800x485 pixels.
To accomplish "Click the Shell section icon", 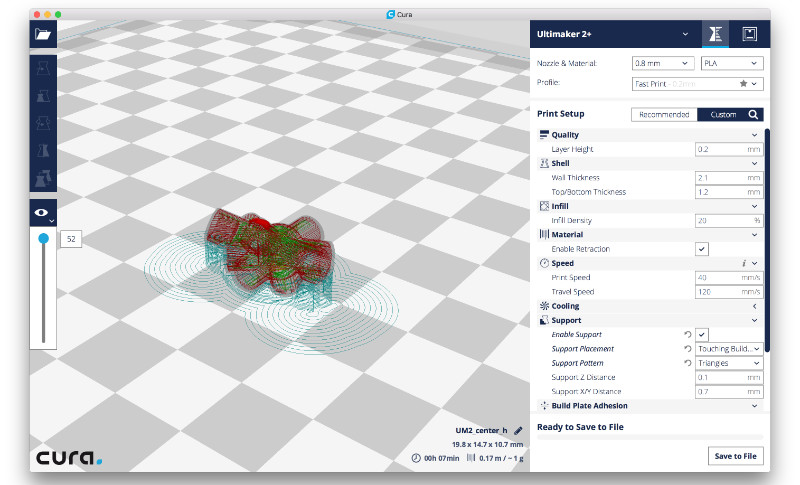I will 544,163.
